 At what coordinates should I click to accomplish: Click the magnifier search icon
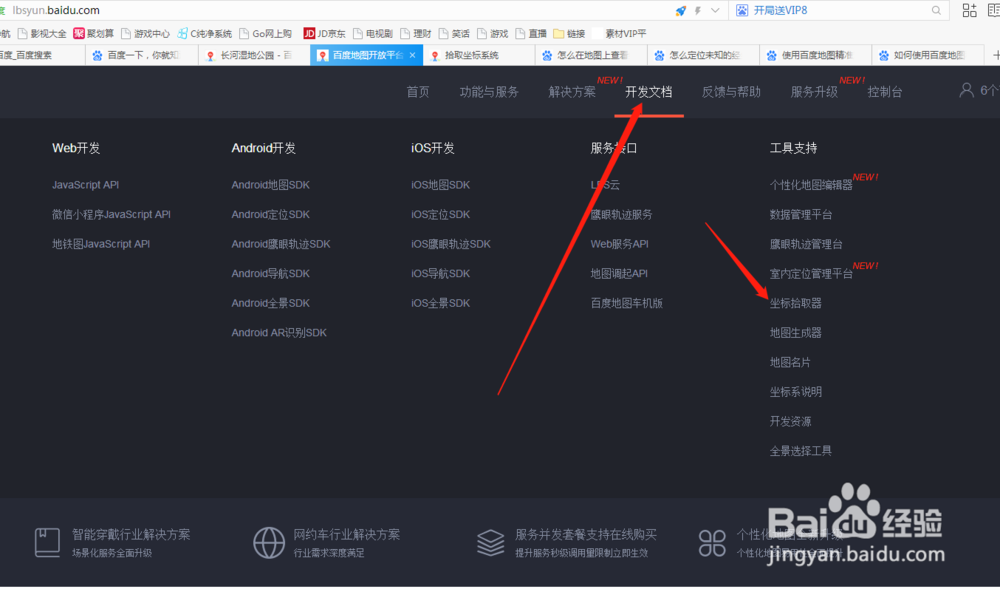pos(936,10)
